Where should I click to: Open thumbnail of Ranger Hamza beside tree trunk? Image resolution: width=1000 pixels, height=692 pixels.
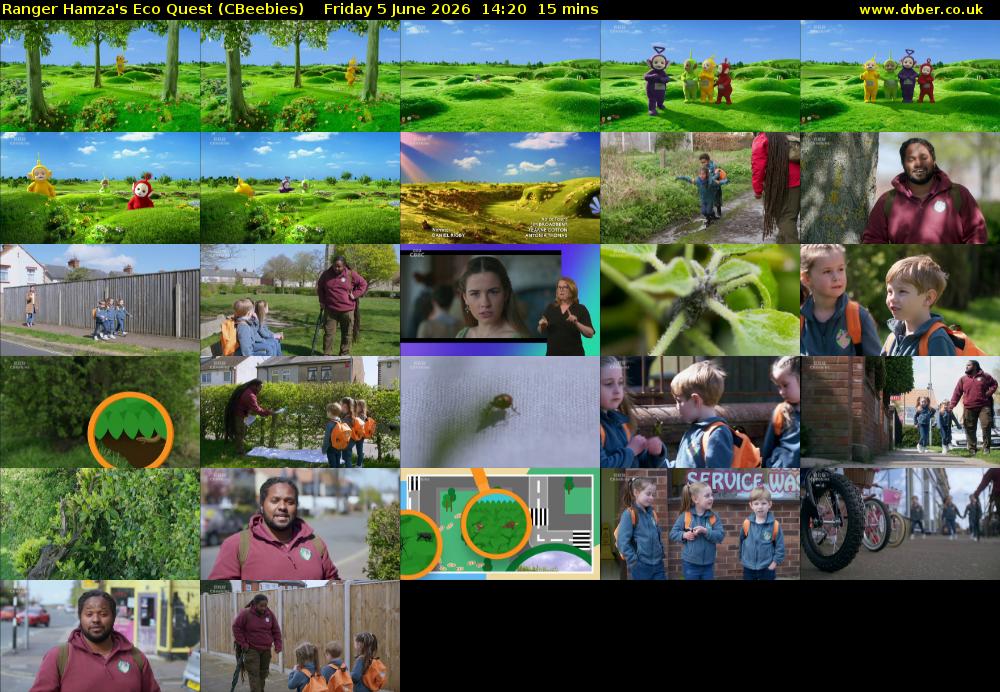tap(900, 188)
